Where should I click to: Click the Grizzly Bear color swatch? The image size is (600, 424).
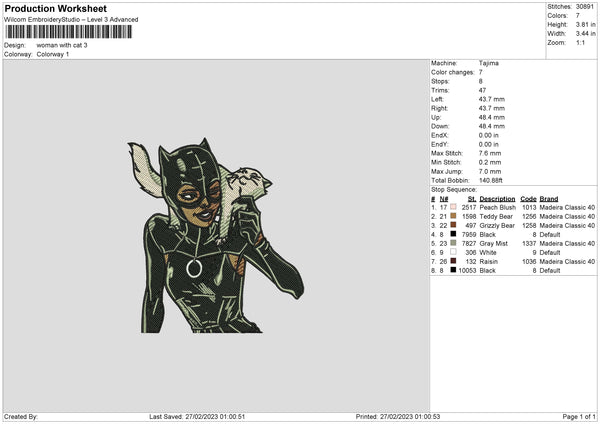pos(453,225)
